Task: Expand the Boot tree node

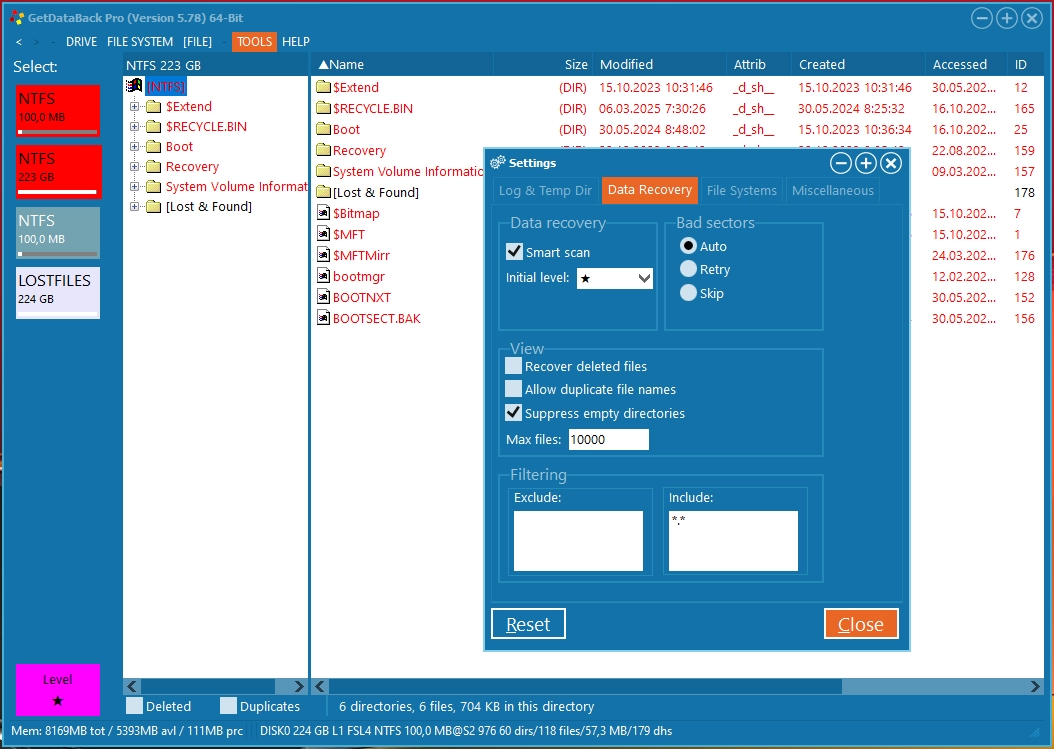Action: 134,147
